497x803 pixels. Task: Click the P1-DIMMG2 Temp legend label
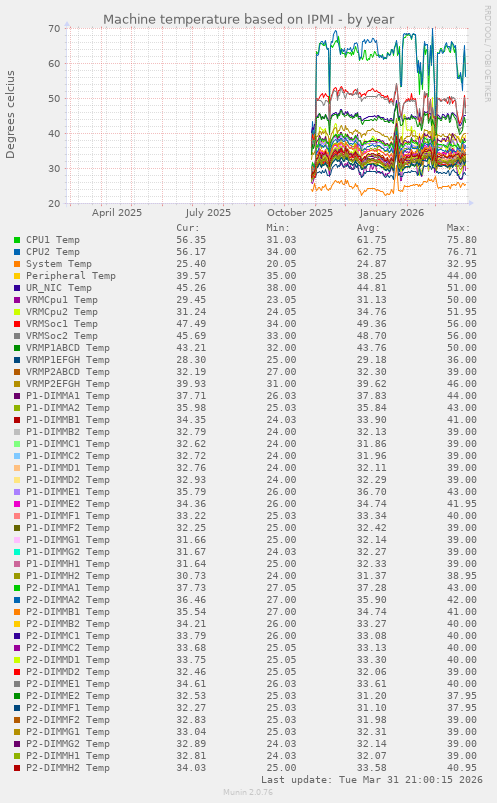tap(68, 552)
